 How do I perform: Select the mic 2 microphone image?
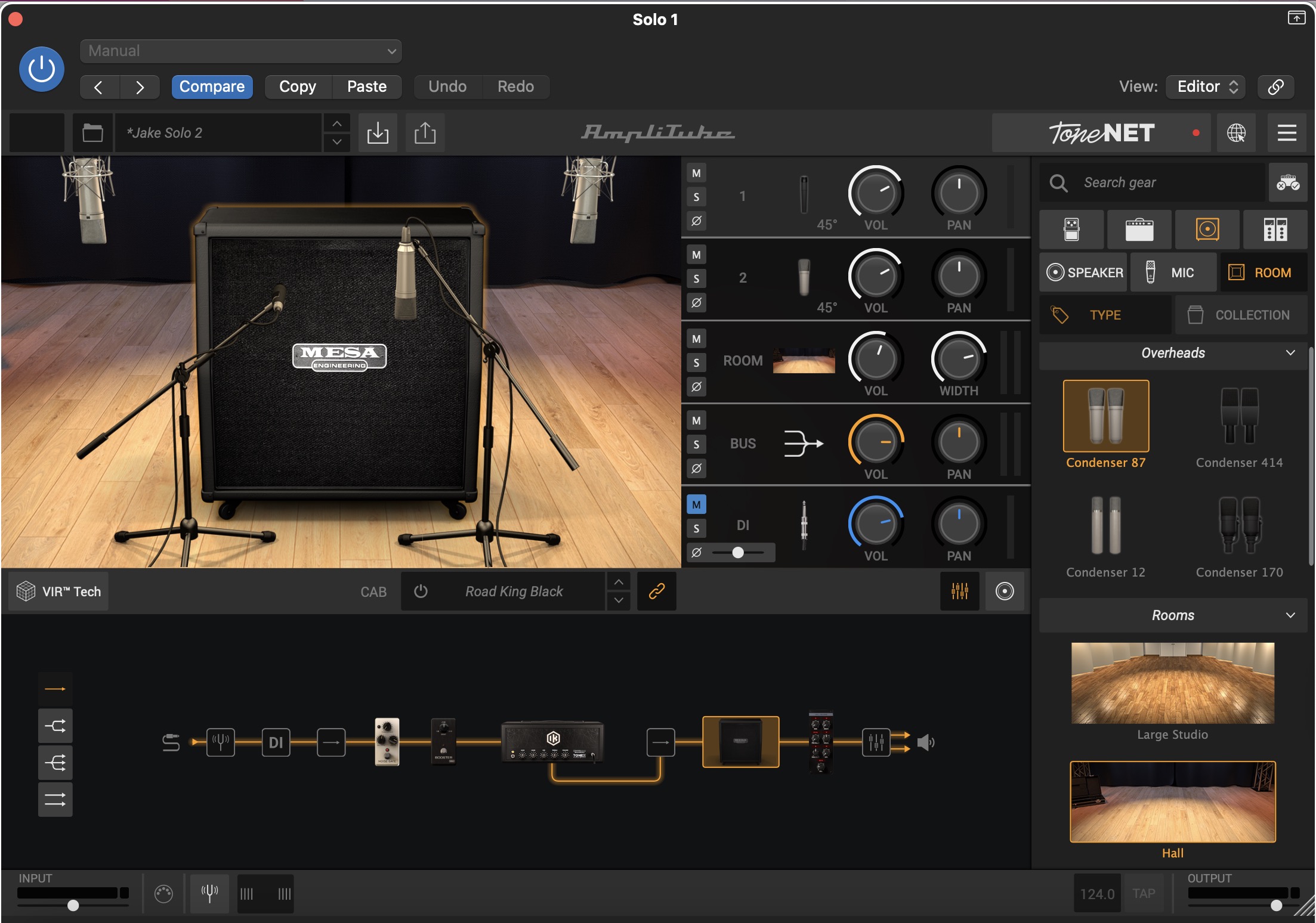pyautogui.click(x=804, y=277)
